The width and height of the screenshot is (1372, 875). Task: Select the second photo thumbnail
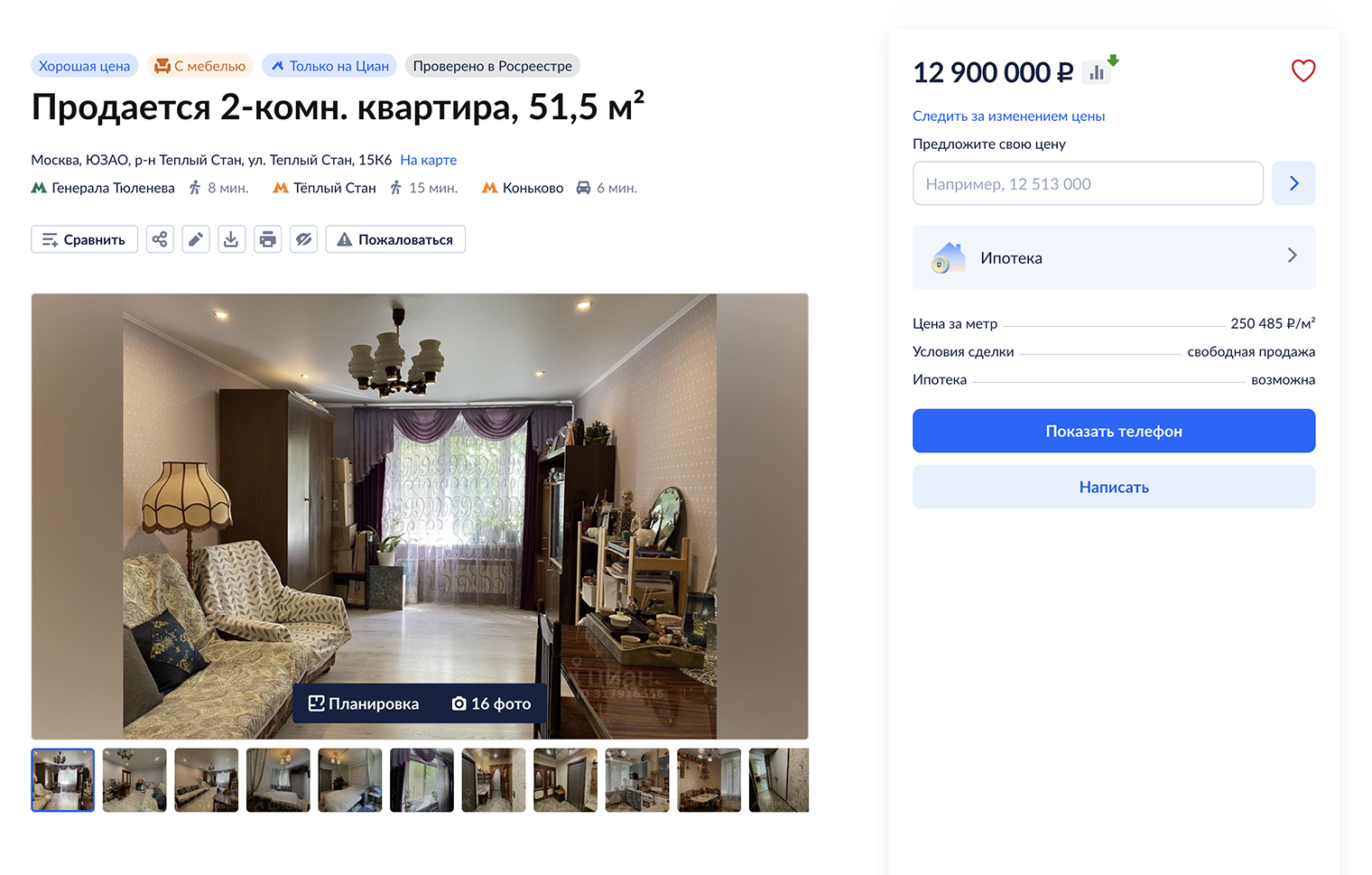coord(134,780)
